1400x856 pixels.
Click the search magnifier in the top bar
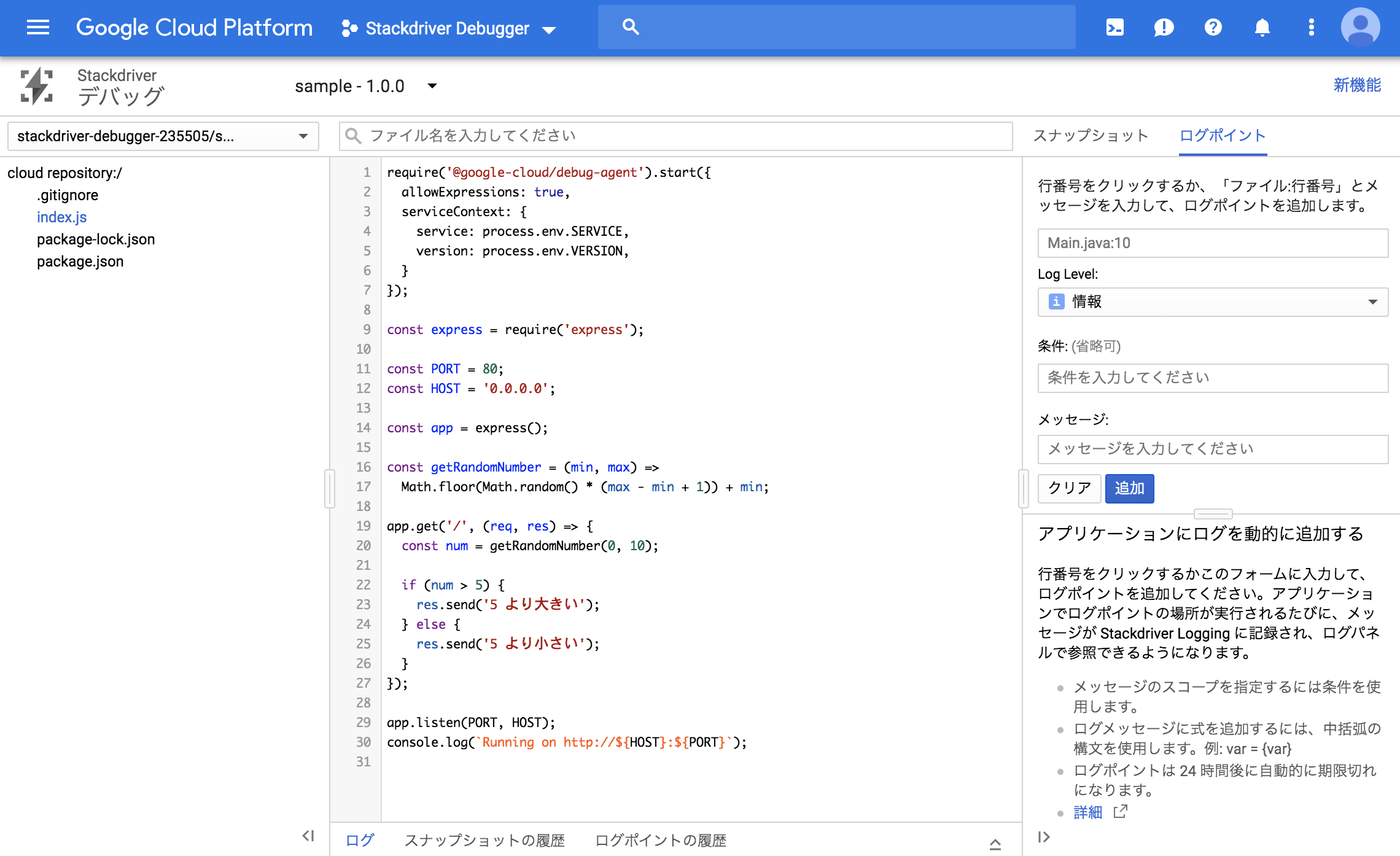tap(631, 27)
